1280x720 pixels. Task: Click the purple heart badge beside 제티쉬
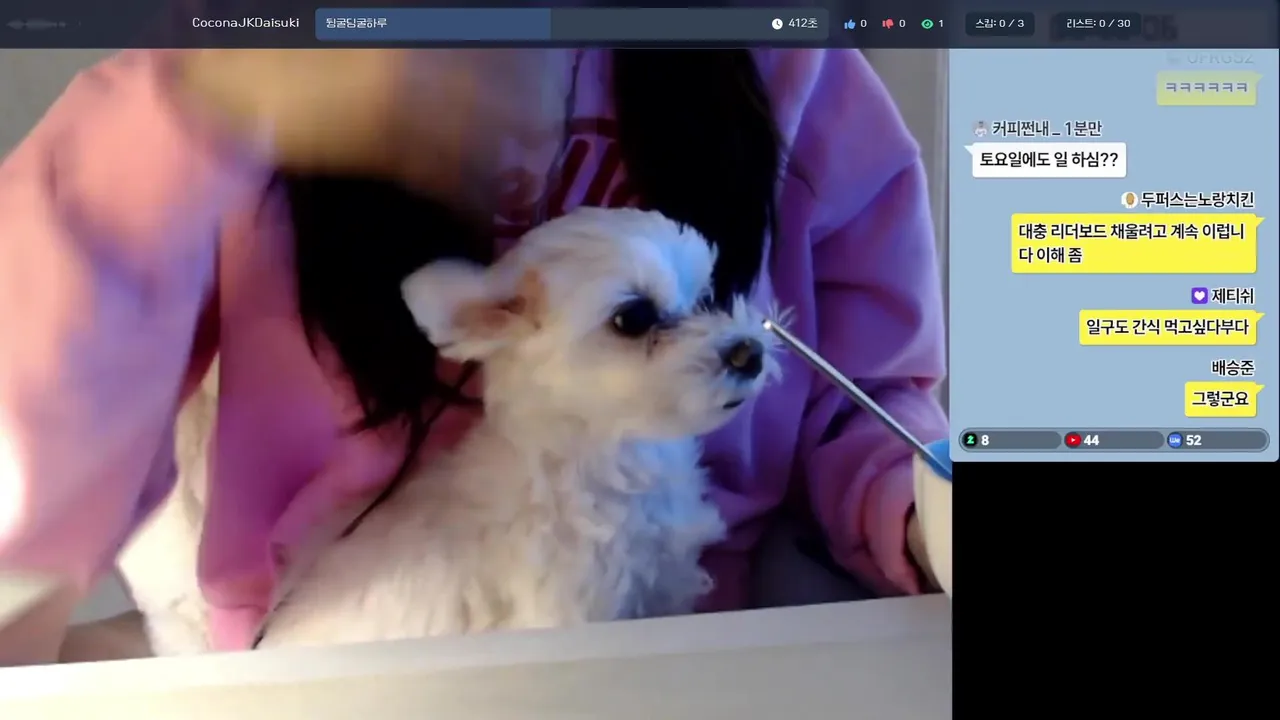1199,296
